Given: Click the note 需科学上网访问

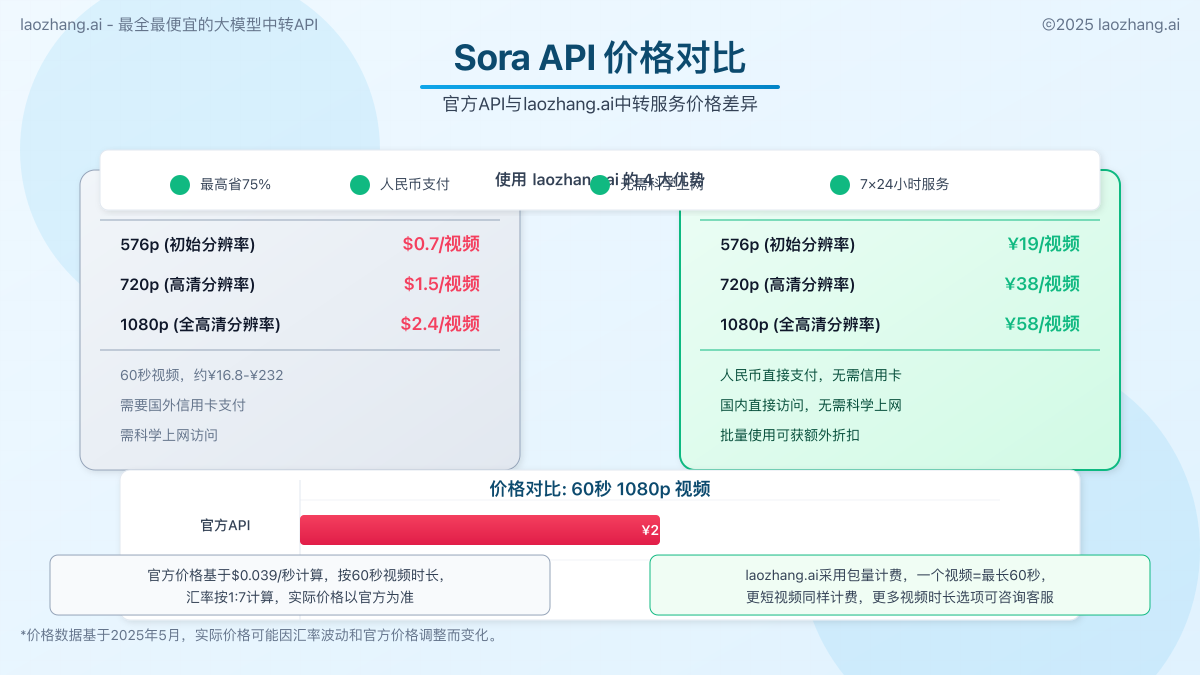Looking at the screenshot, I should 169,435.
